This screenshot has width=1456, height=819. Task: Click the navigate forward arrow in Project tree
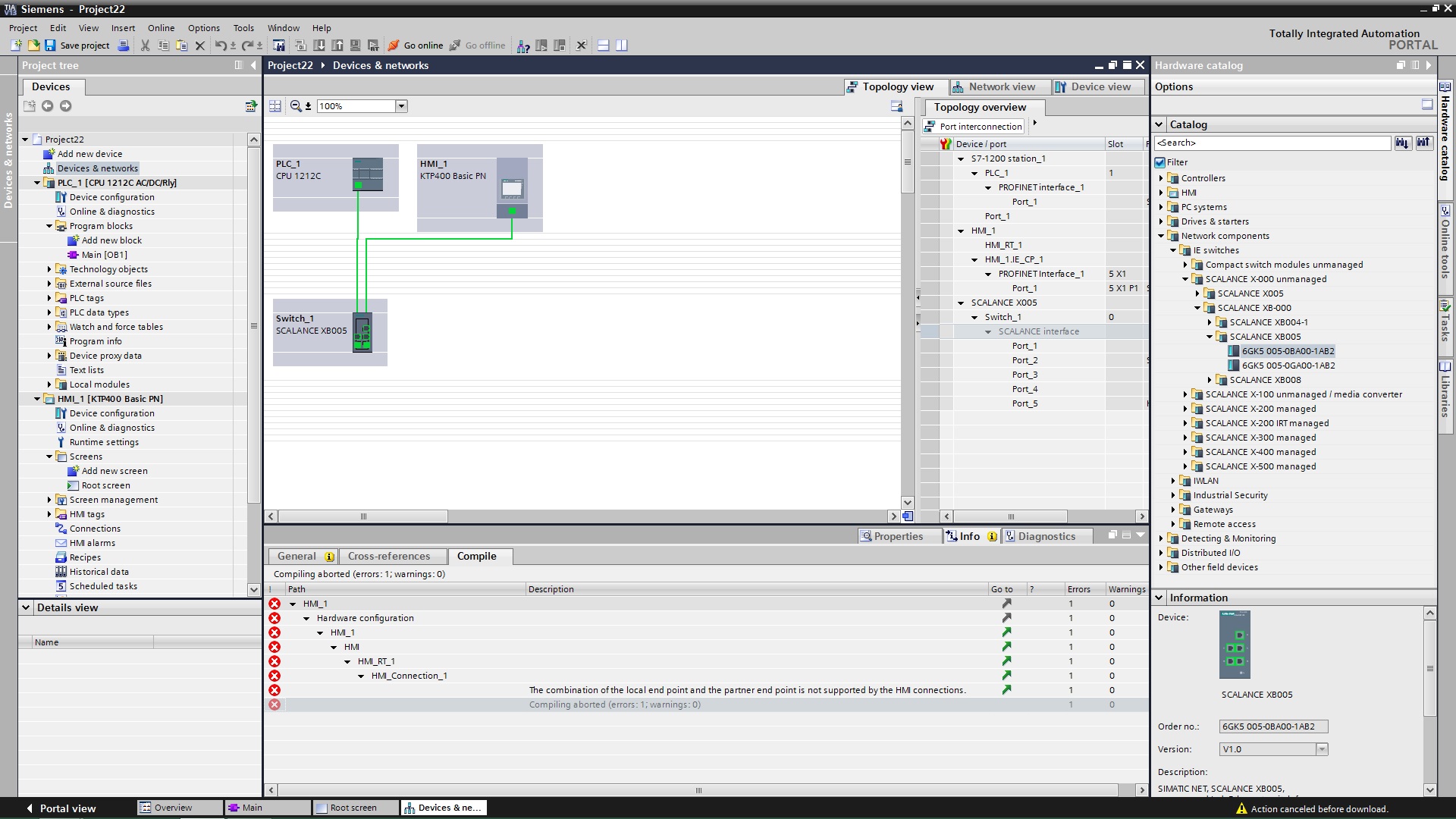66,106
